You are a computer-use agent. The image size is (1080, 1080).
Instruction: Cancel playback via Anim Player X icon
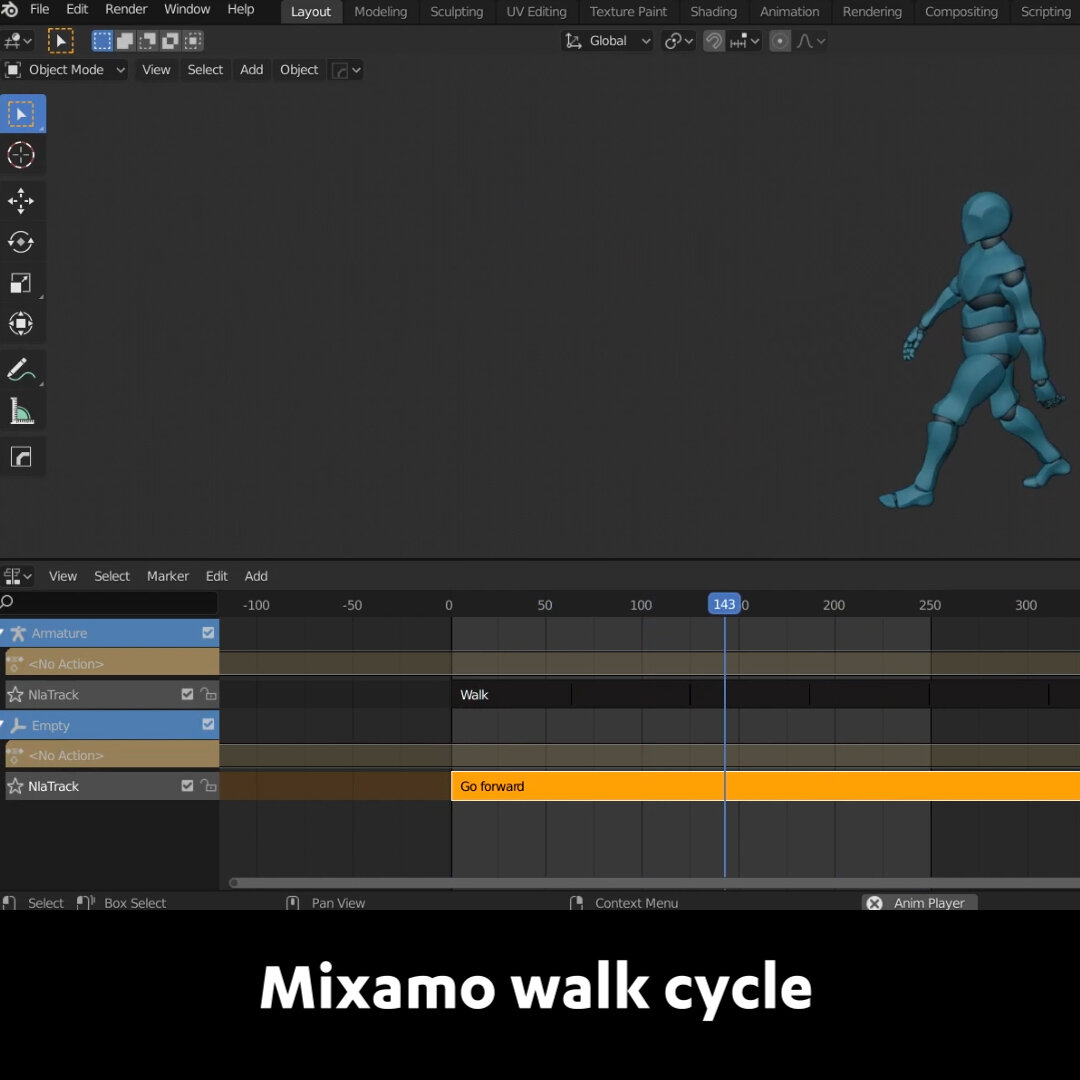point(874,903)
